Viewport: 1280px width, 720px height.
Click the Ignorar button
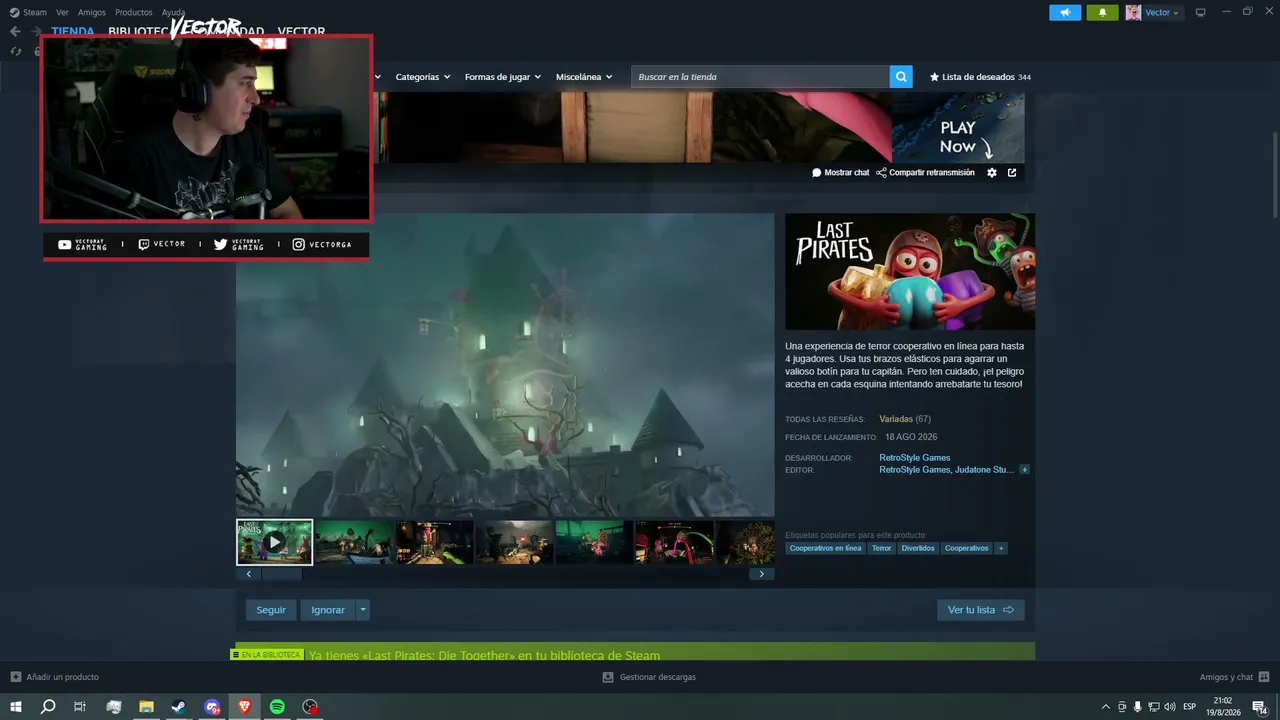328,610
